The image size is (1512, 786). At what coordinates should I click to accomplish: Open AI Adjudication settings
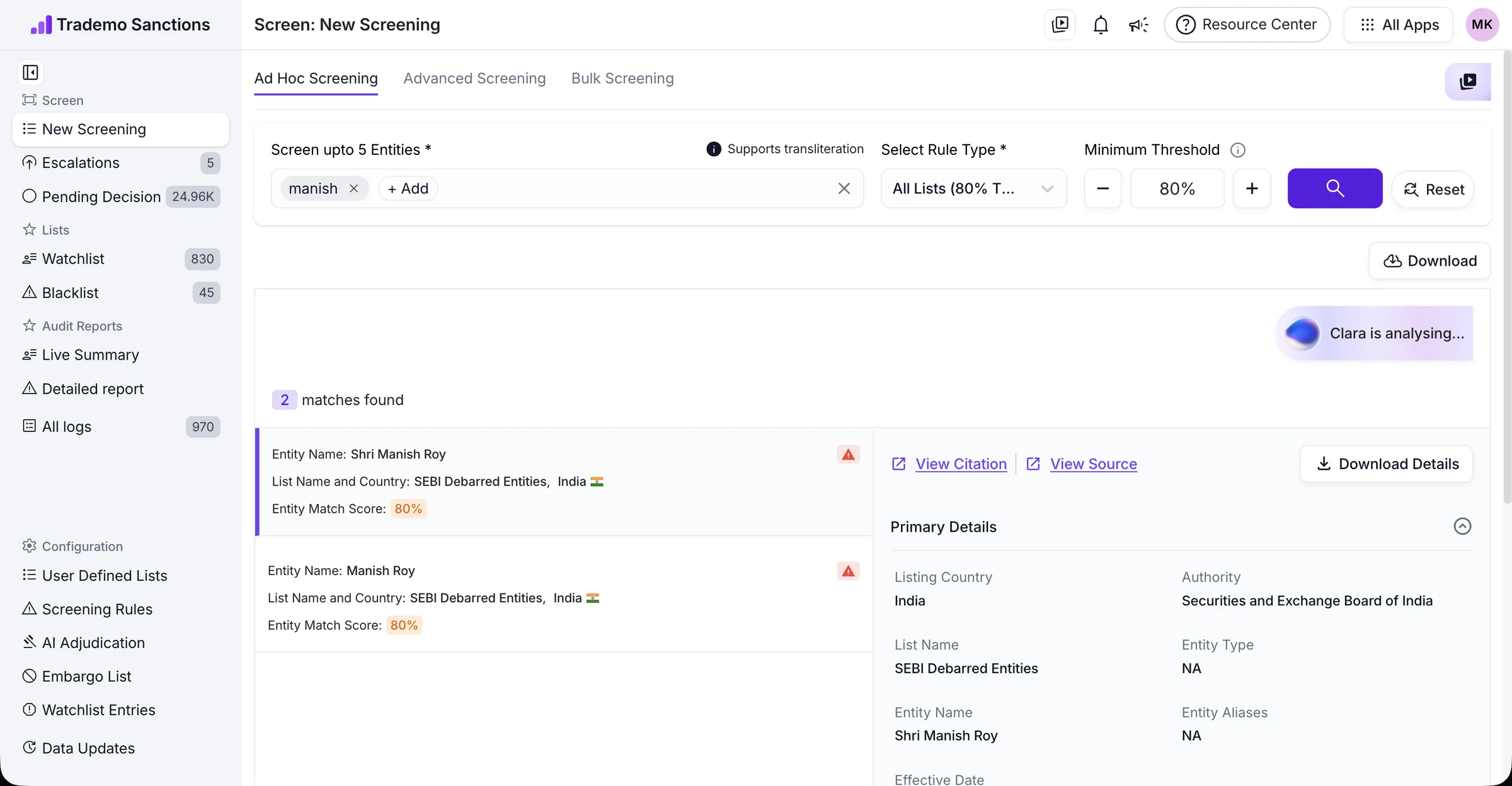click(x=120, y=642)
